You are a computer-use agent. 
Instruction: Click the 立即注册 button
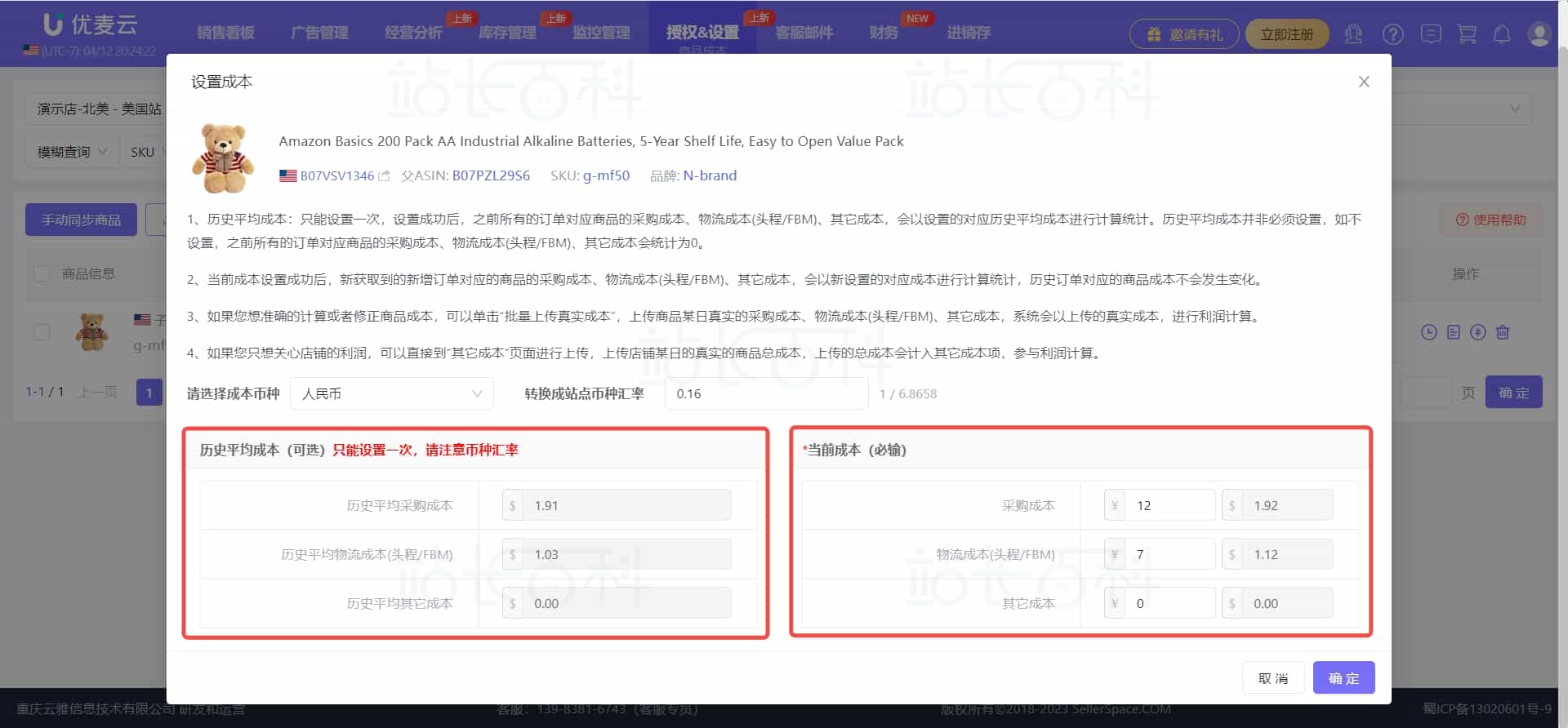(1287, 34)
